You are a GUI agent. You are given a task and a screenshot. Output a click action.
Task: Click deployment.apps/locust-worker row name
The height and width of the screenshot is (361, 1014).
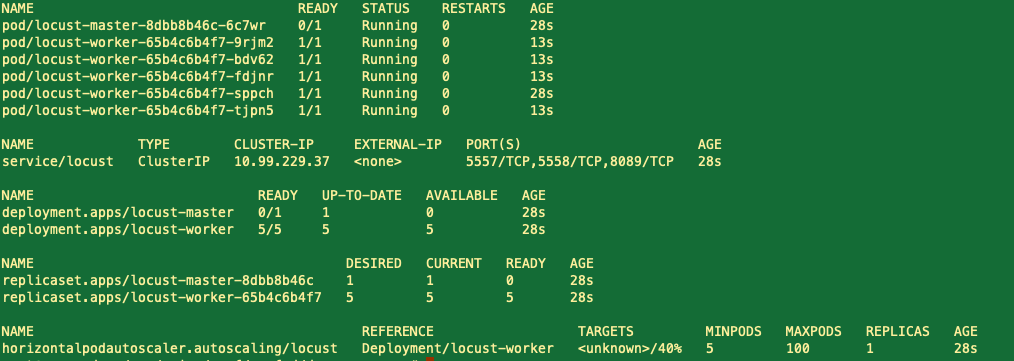[118, 230]
